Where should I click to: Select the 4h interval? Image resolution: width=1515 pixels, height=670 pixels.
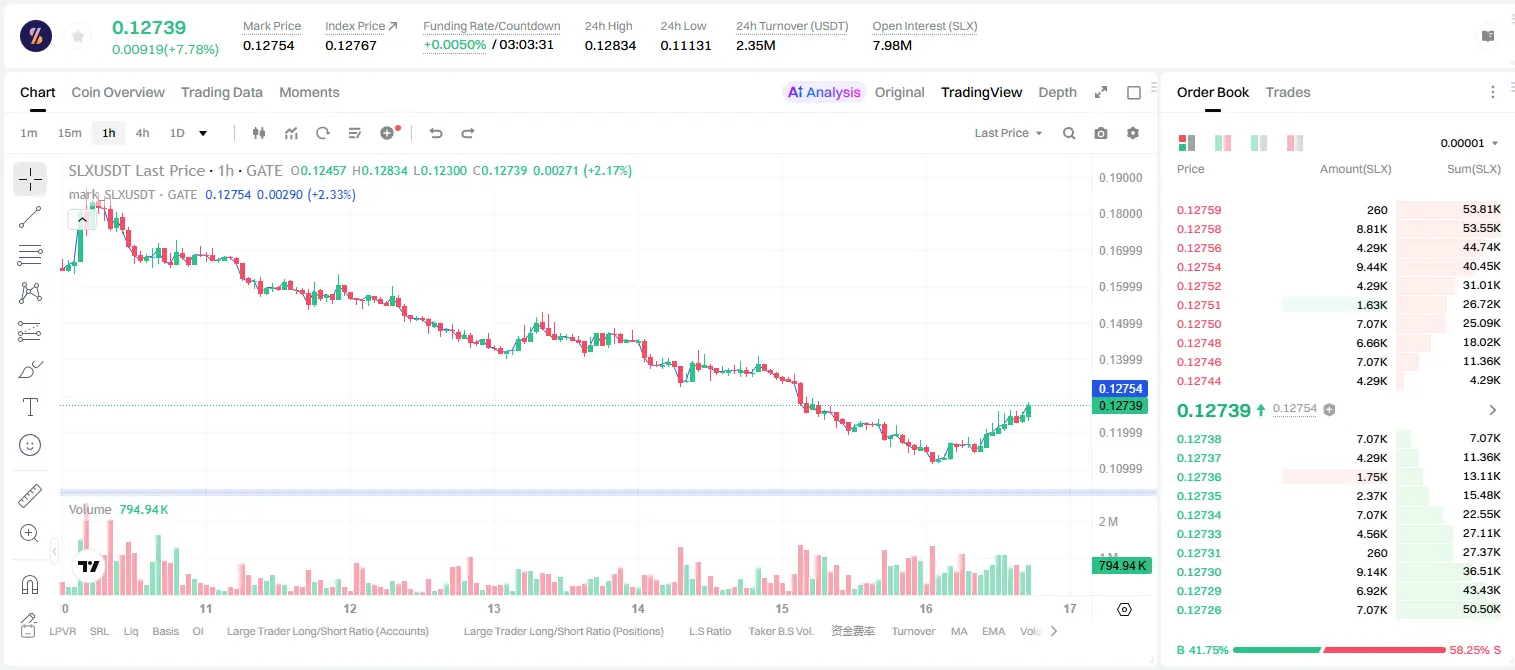click(142, 133)
